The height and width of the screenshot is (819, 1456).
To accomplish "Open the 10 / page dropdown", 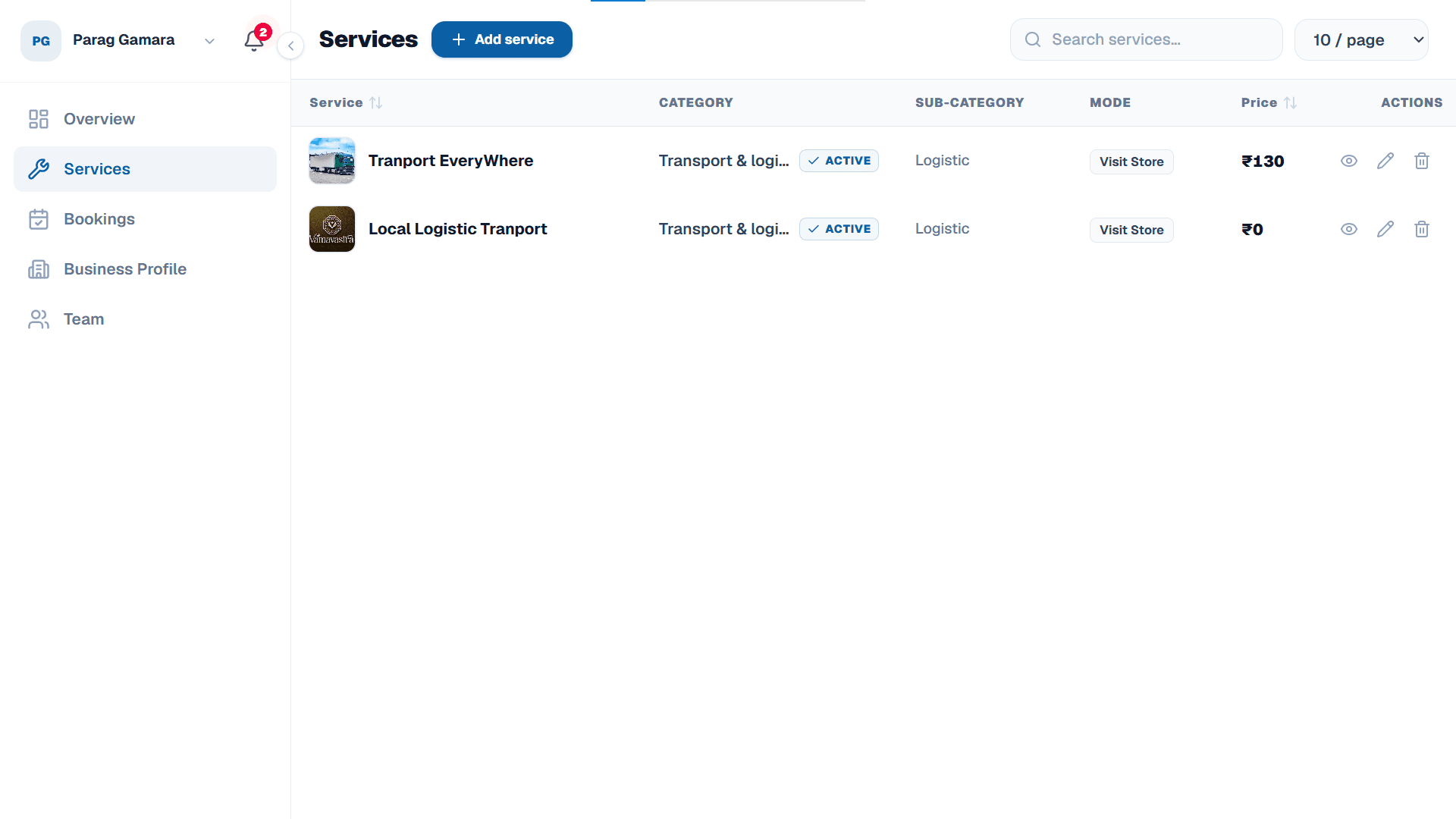I will (1361, 39).
